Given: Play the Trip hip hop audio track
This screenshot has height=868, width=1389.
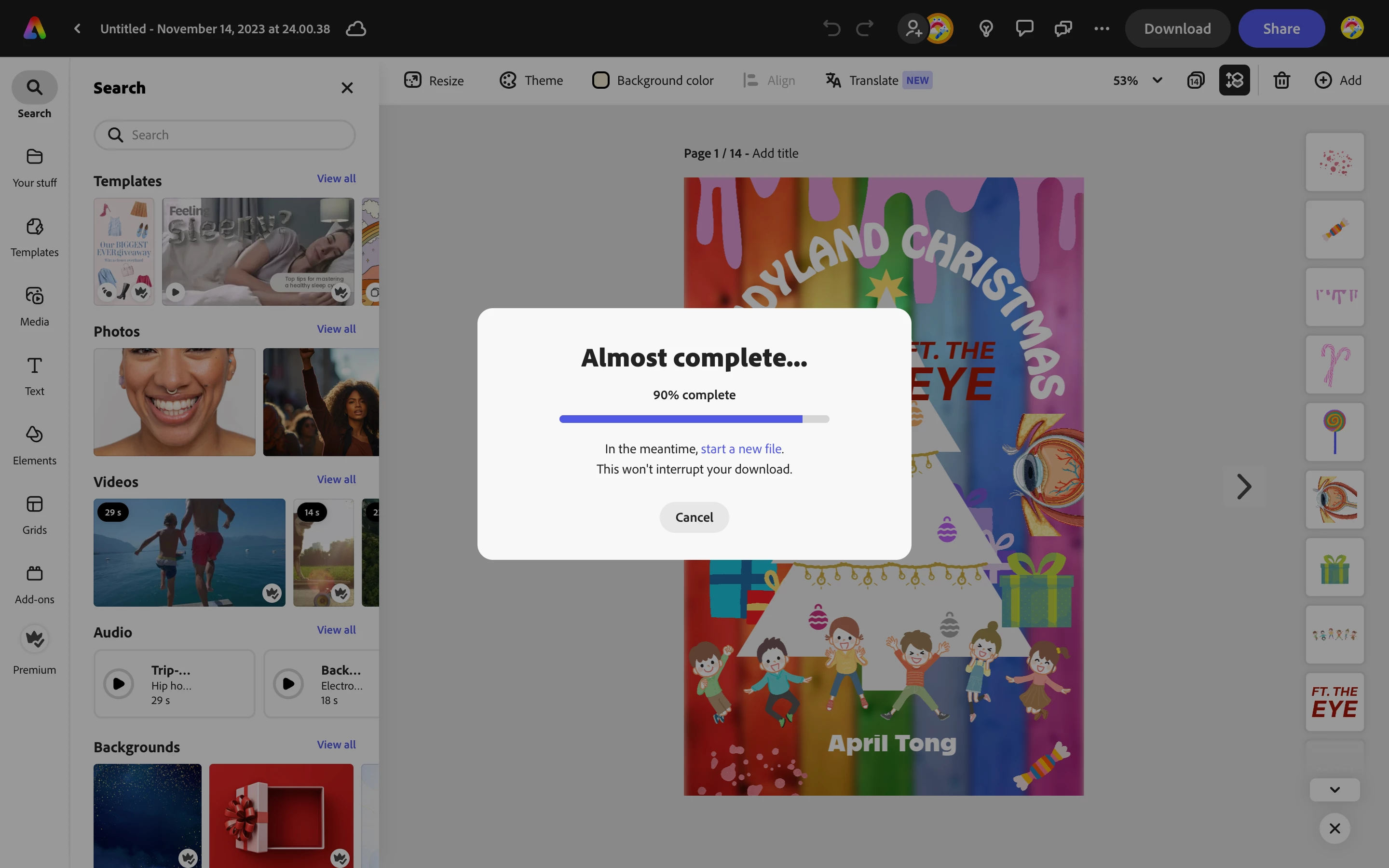Looking at the screenshot, I should [119, 684].
